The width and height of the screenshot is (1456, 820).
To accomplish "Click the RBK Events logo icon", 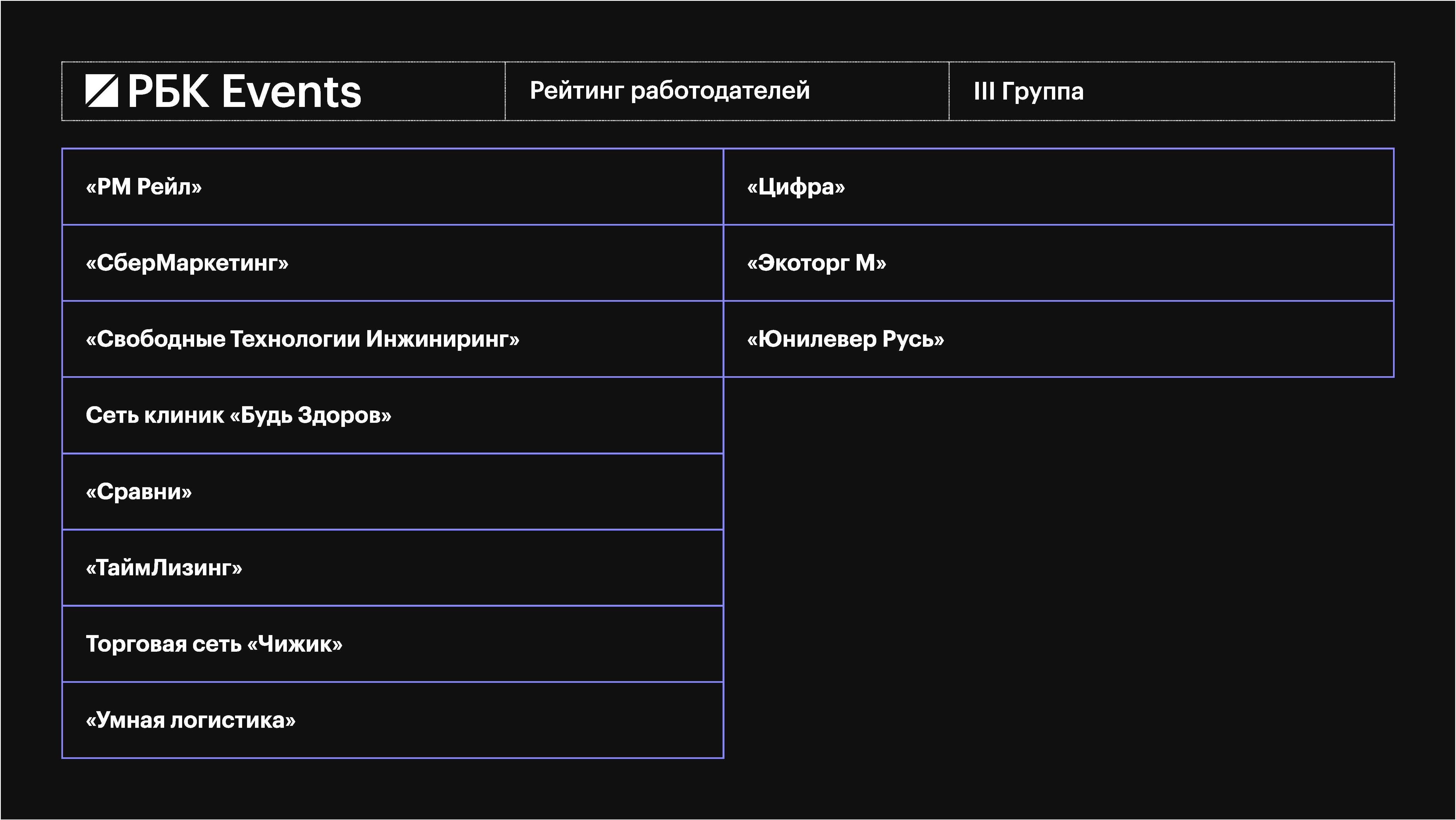I will 102,91.
